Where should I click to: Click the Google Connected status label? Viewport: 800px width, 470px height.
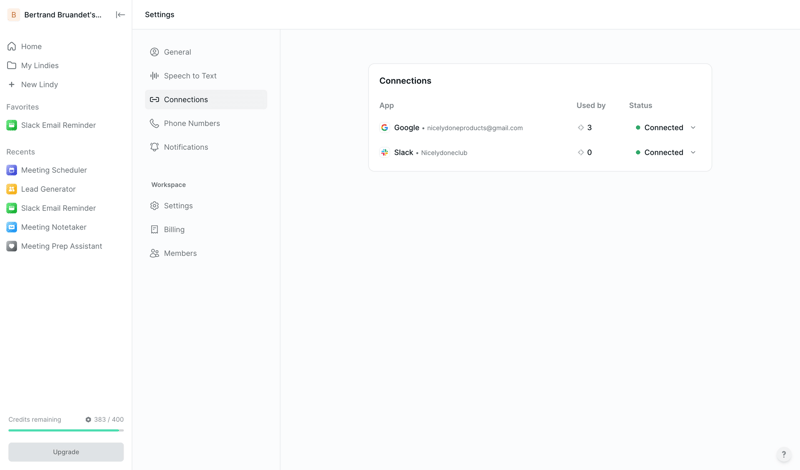[663, 128]
